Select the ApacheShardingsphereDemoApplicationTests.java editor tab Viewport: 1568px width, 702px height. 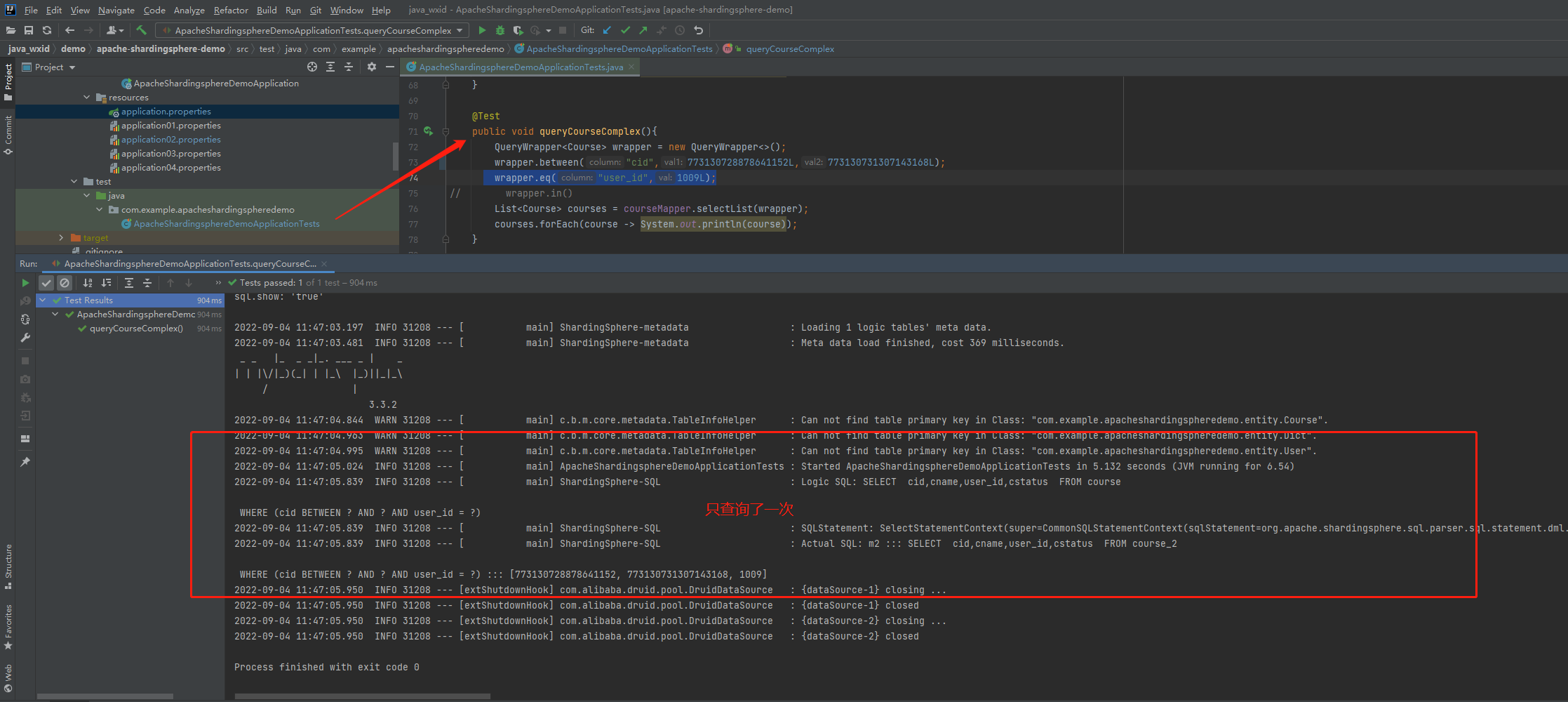521,67
